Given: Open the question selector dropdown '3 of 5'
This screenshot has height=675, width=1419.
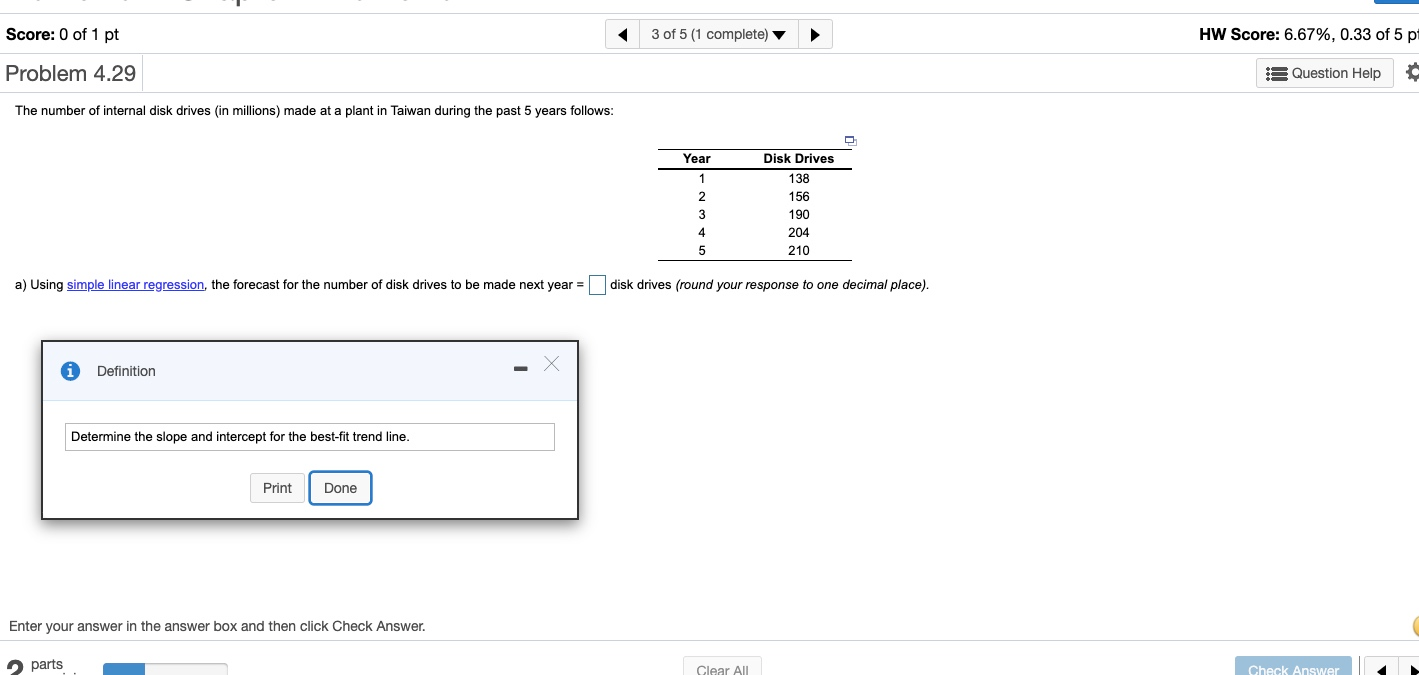Looking at the screenshot, I should coord(719,35).
